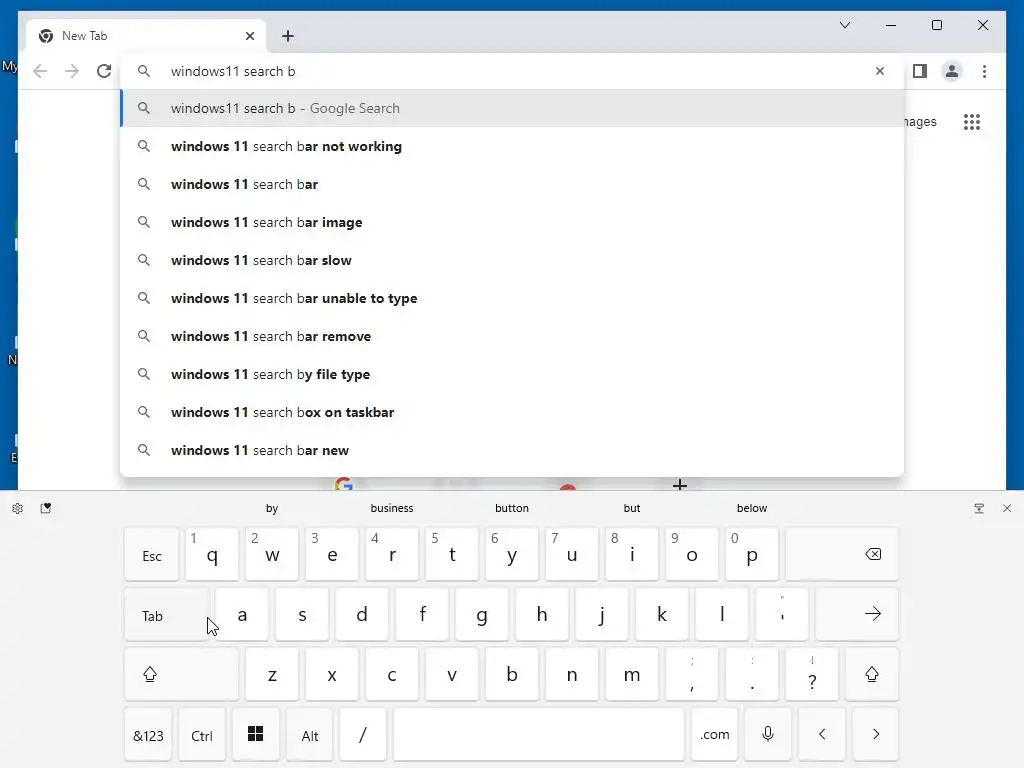Screen dimensions: 1024x768
Task: Open a new browser tab
Action: (x=288, y=36)
